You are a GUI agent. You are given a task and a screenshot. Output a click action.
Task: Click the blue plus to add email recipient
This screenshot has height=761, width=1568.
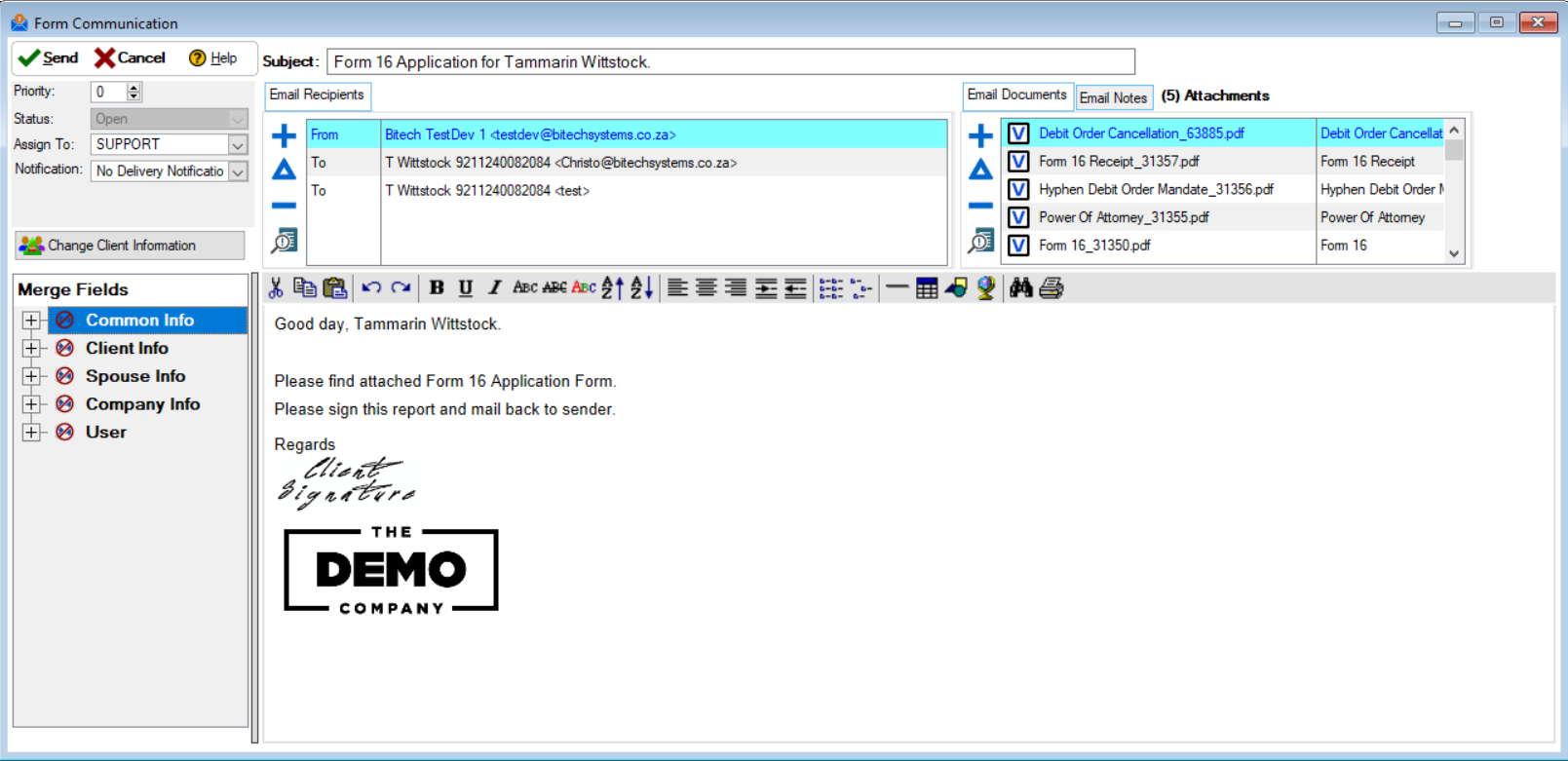pos(284,135)
